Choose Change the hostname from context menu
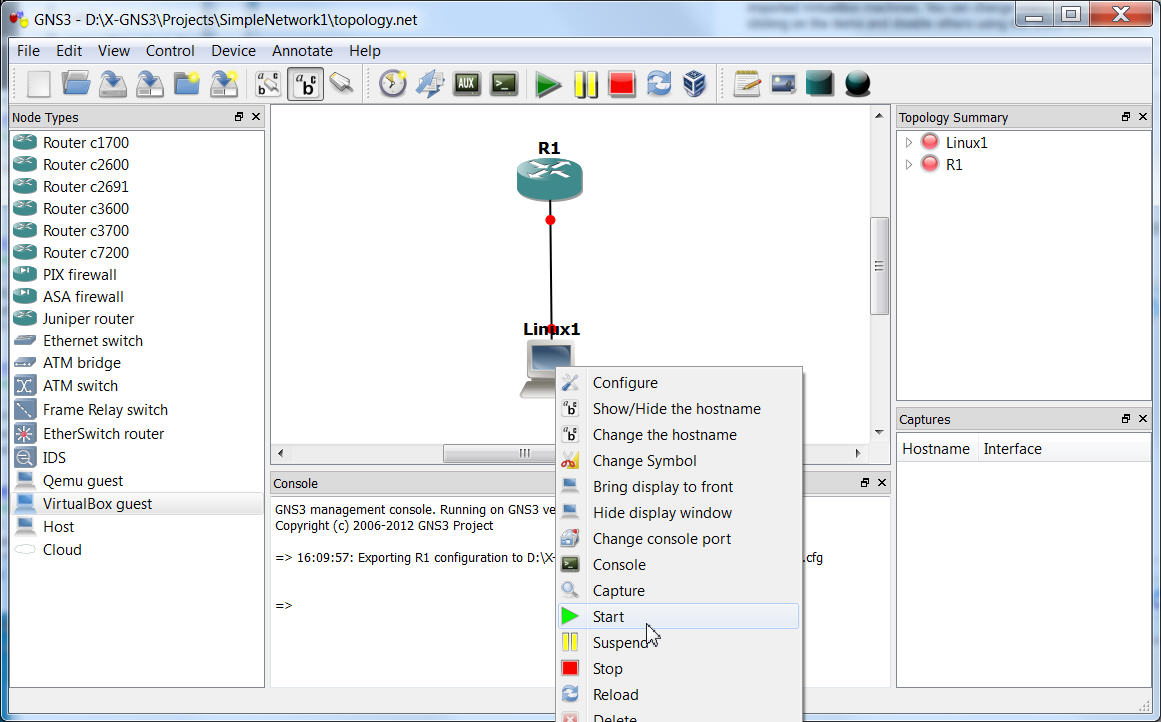1161x722 pixels. pyautogui.click(x=678, y=435)
